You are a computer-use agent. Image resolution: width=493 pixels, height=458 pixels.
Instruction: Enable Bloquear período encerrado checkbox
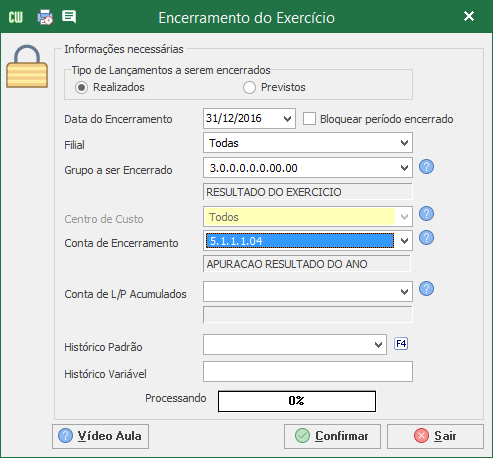tap(309, 119)
